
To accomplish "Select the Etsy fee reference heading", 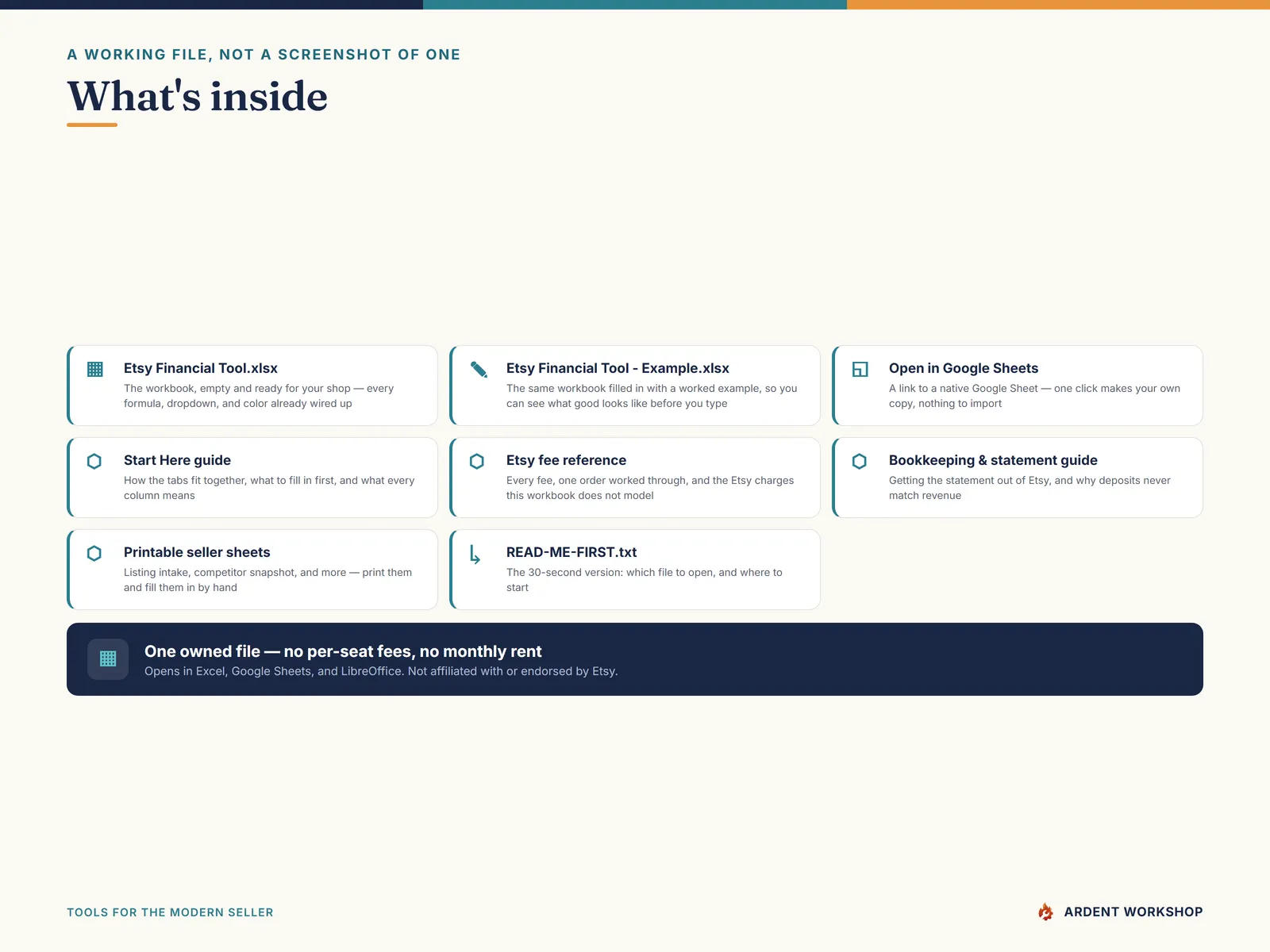I will point(566,460).
